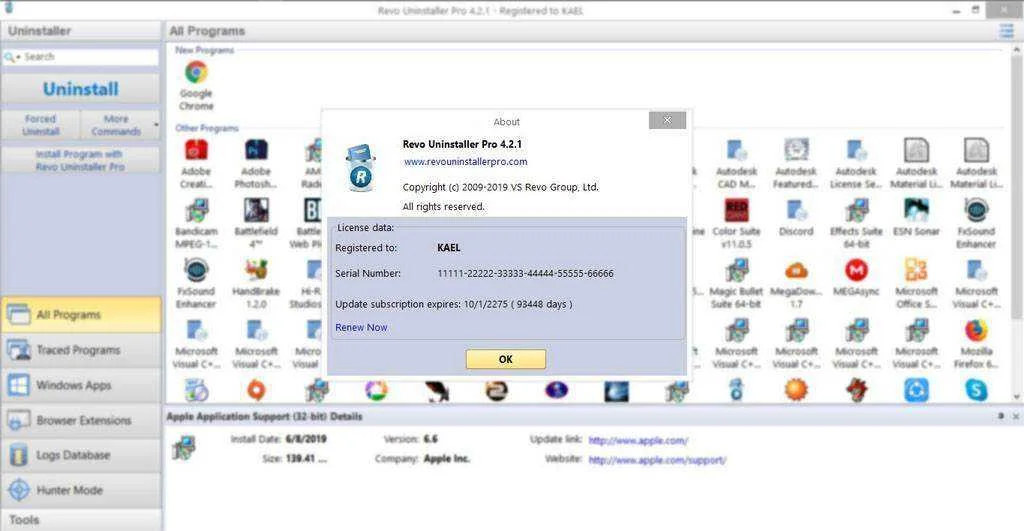Click the New Programs group header
The width and height of the screenshot is (1024, 531).
tap(204, 50)
